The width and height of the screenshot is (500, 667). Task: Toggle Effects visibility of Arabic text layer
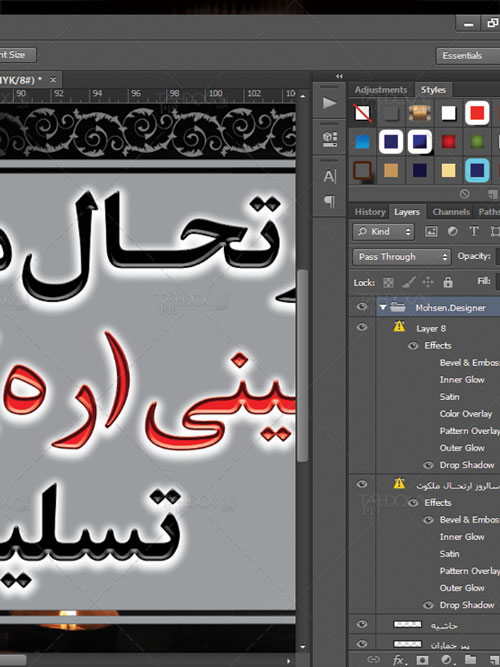(x=413, y=503)
